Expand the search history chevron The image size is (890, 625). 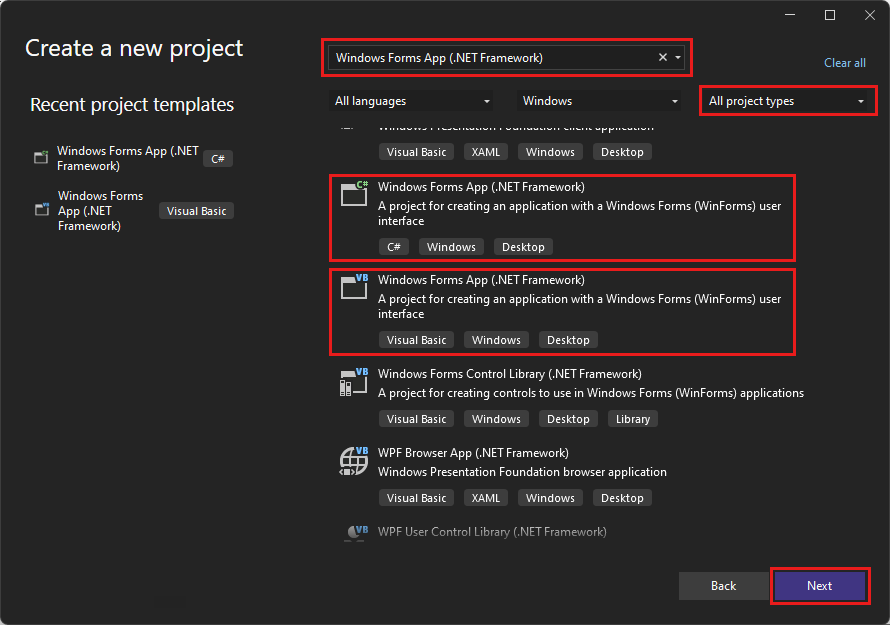click(678, 57)
